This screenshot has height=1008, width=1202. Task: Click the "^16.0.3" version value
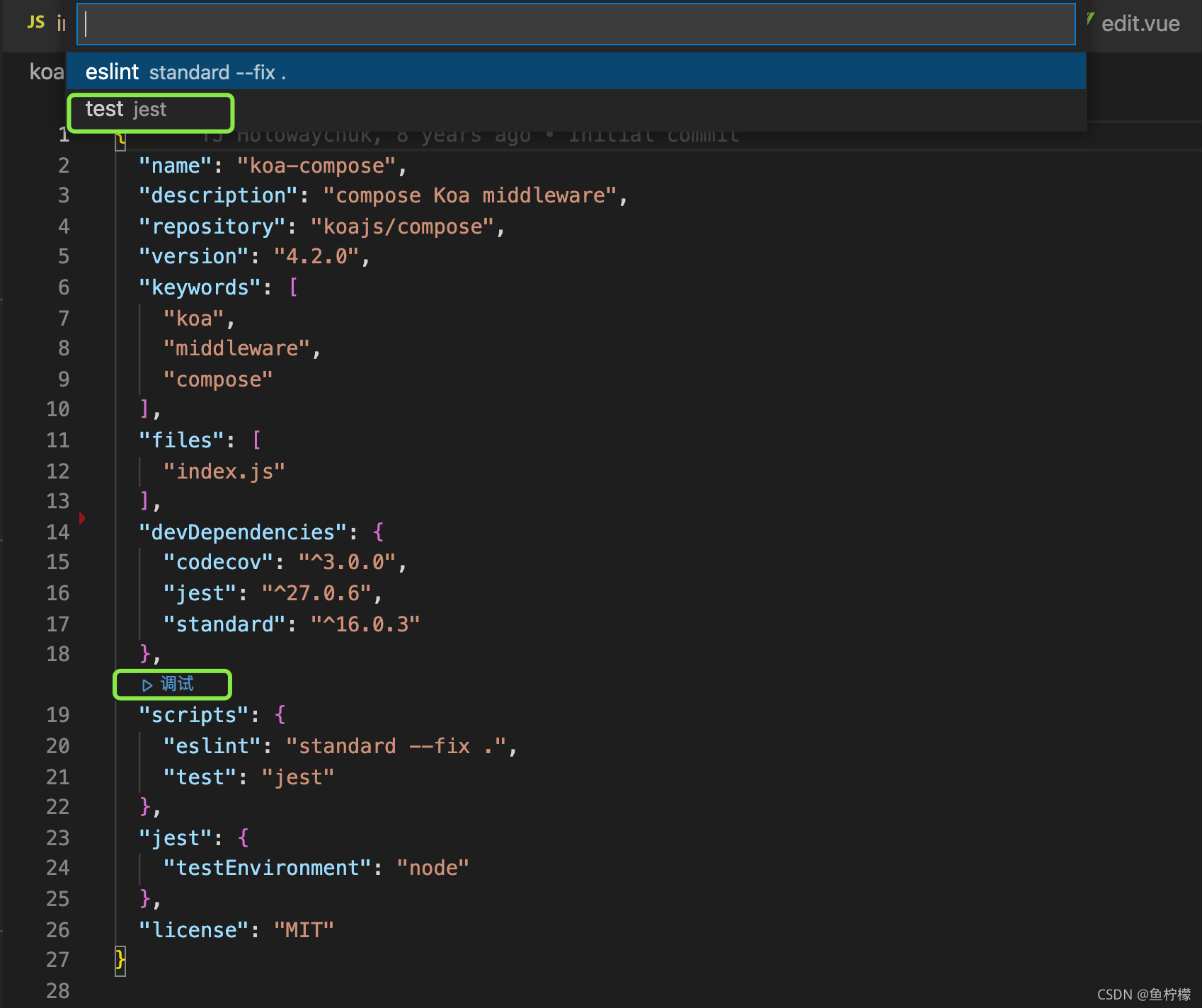tap(365, 624)
